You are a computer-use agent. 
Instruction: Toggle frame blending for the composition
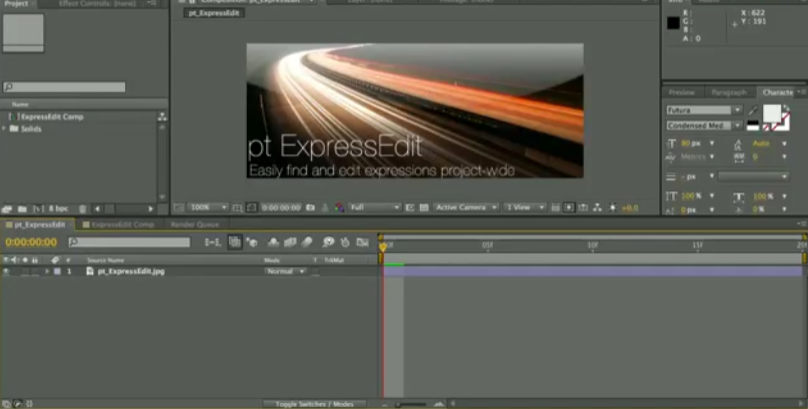(x=290, y=242)
